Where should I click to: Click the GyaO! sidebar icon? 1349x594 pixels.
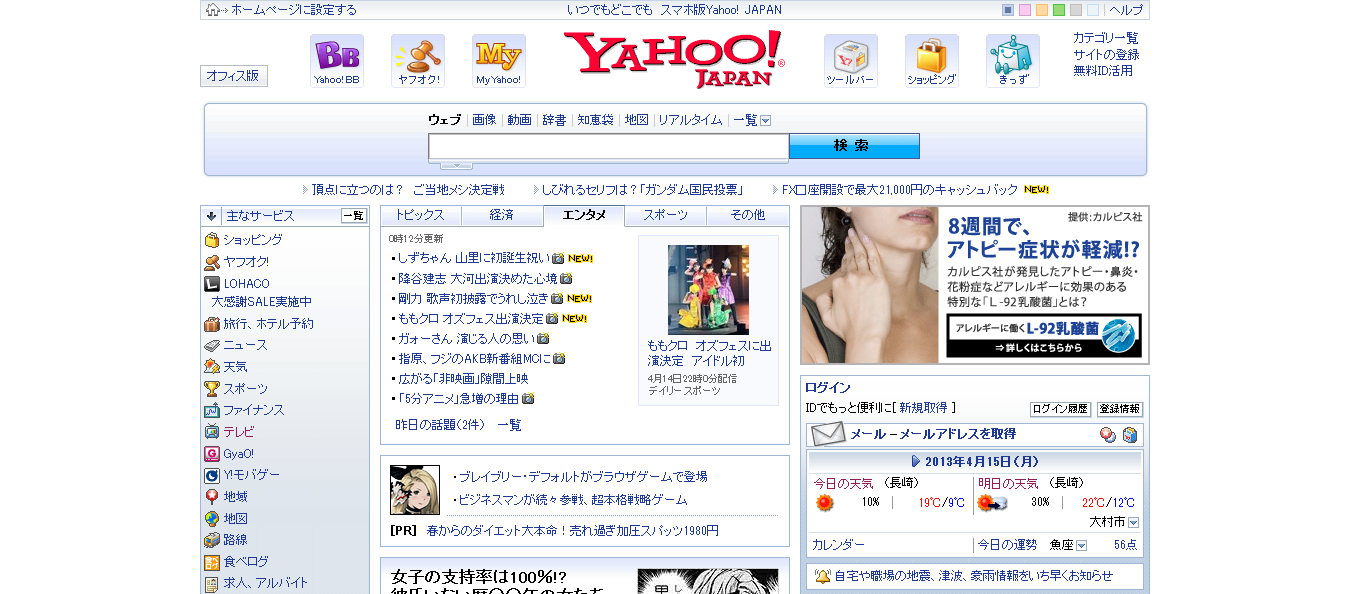212,454
